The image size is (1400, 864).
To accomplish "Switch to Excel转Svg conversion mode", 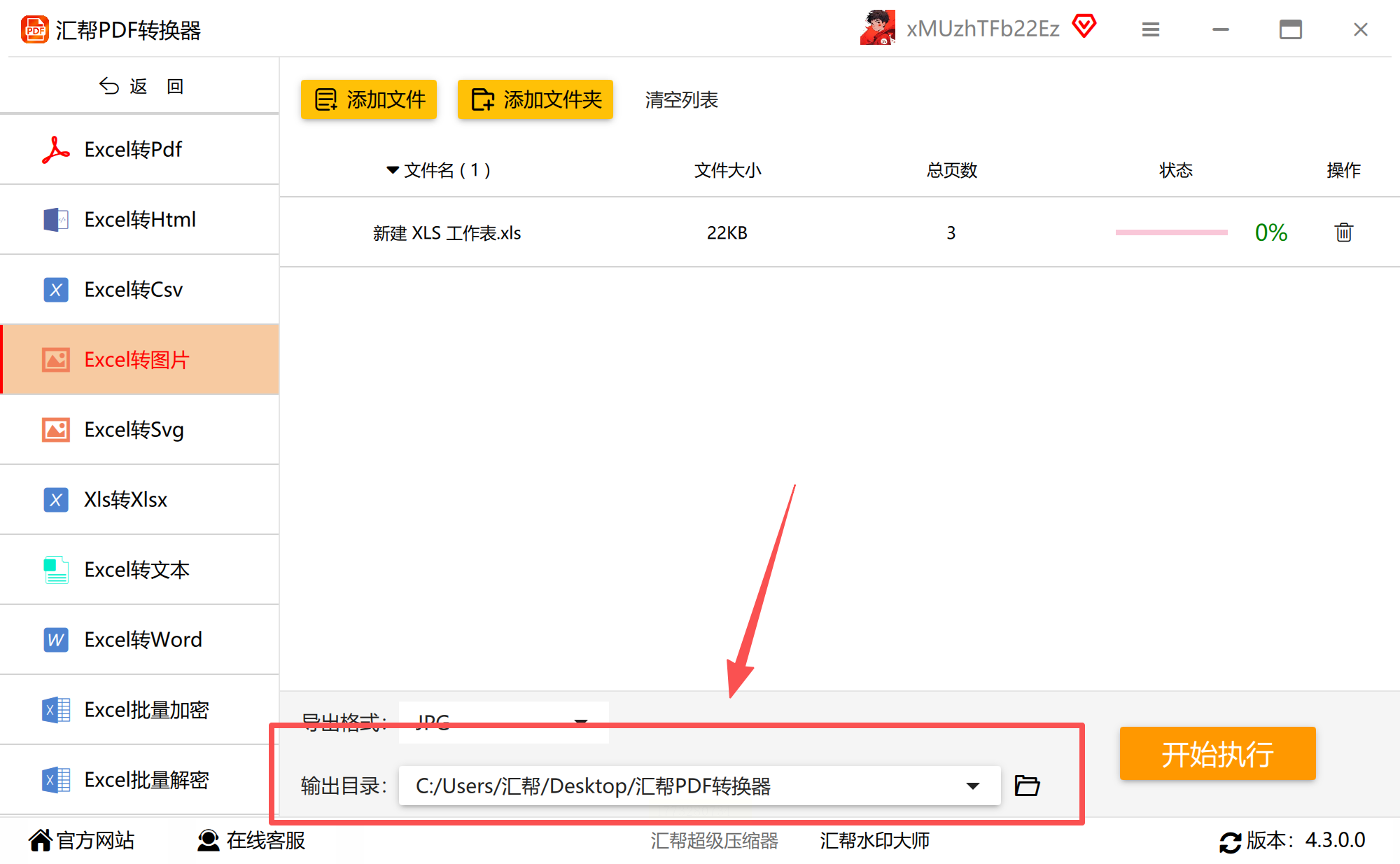I will 134,429.
